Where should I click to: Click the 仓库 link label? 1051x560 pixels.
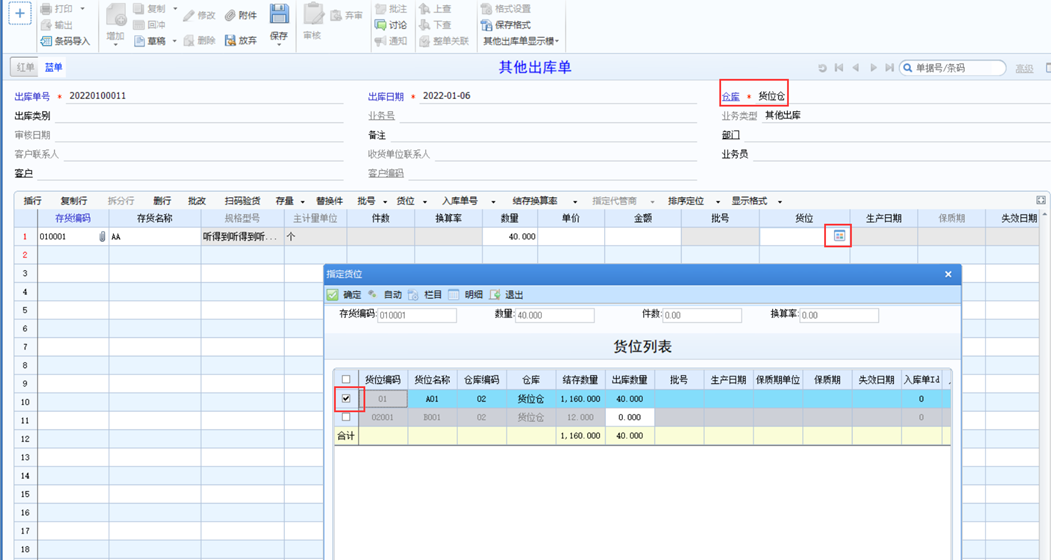point(731,97)
